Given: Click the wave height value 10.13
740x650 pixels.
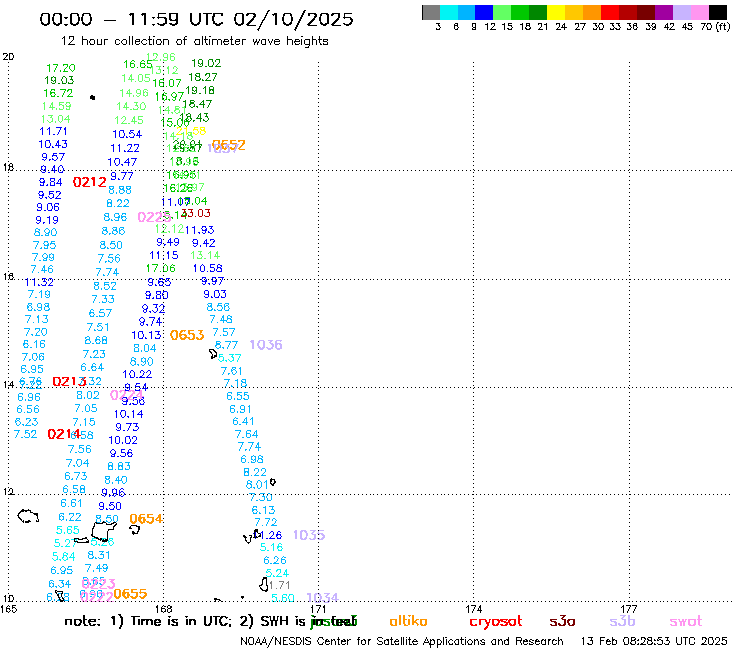Looking at the screenshot, I should point(146,335).
